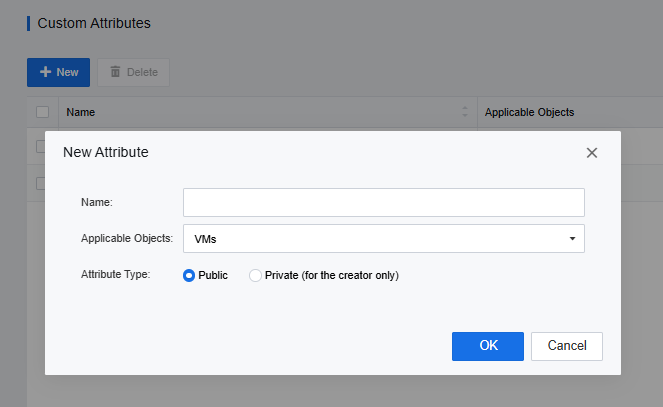The height and width of the screenshot is (407, 663).
Task: Open the Applicable Objects dropdown
Action: pyautogui.click(x=384, y=239)
